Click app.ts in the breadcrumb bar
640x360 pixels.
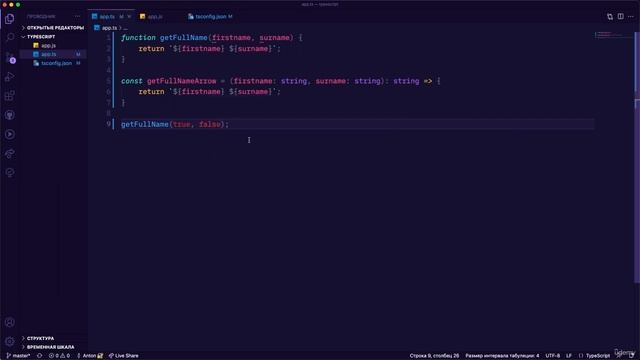(x=105, y=28)
